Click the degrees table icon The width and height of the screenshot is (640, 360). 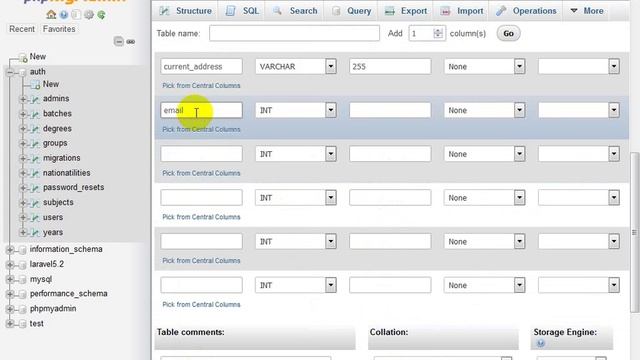36,129
